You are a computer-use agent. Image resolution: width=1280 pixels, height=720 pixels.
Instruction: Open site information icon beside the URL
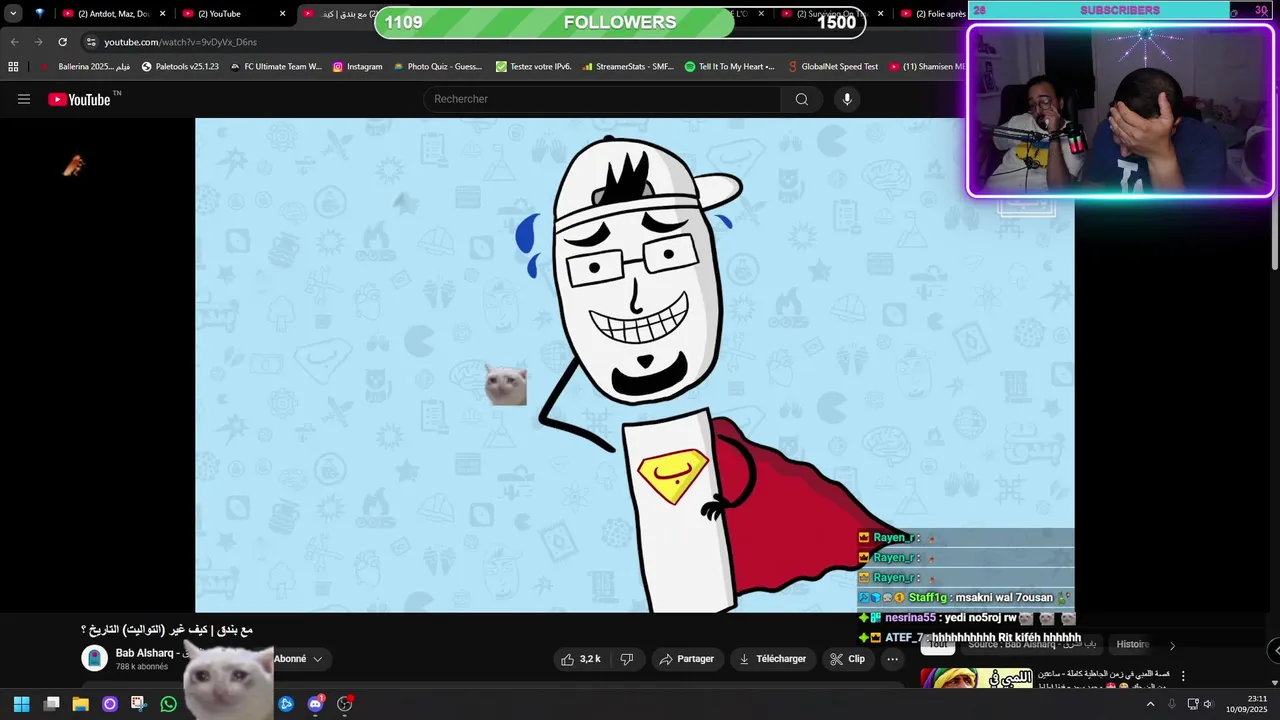(x=91, y=42)
